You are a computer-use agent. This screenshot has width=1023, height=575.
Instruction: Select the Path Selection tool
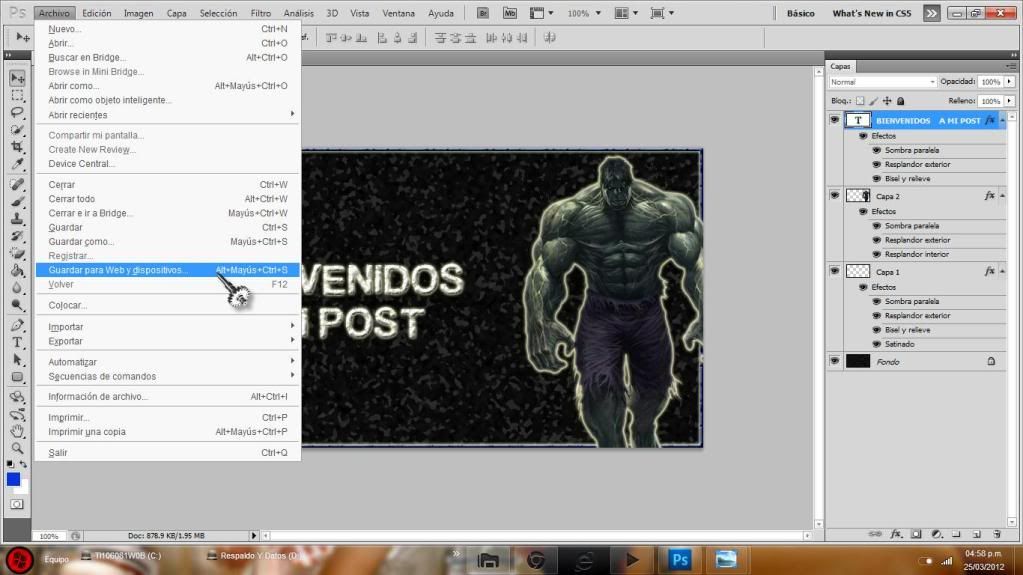tap(17, 360)
